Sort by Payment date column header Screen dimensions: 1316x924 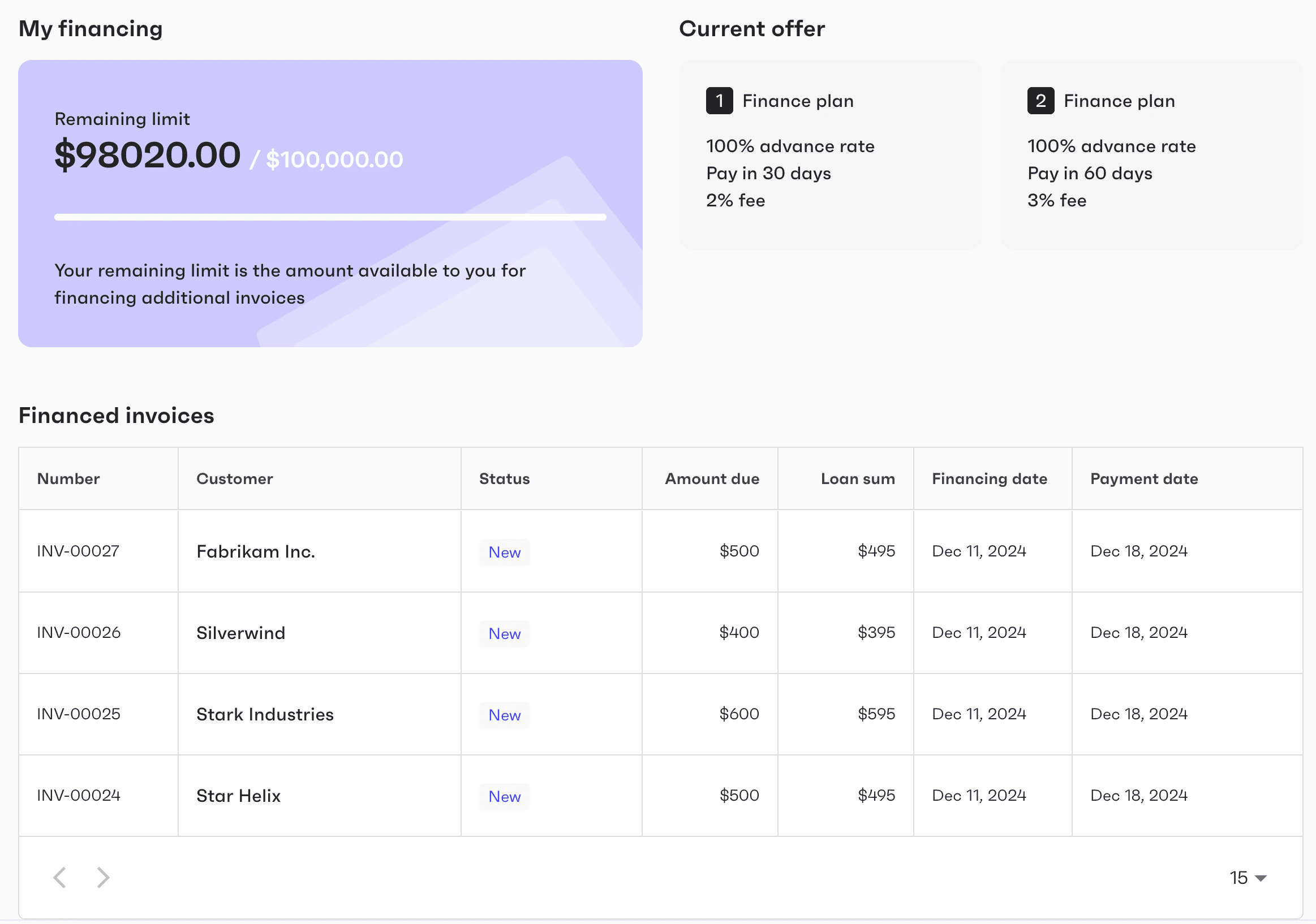[1144, 479]
